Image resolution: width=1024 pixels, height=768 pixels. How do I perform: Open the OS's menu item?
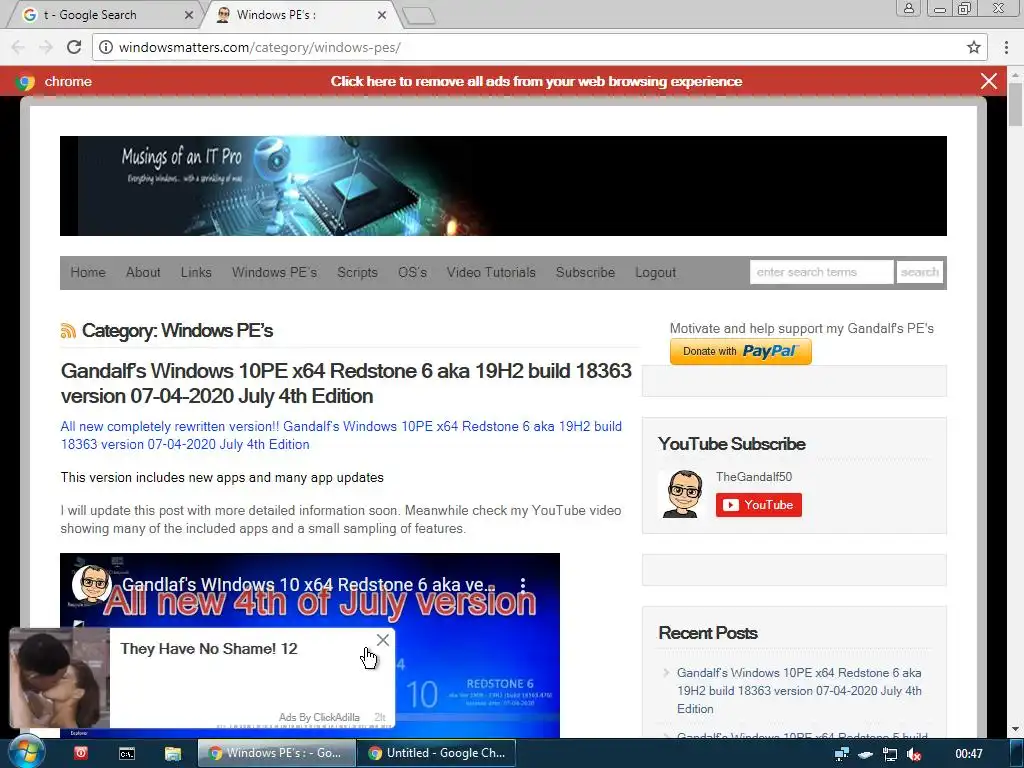click(x=412, y=272)
